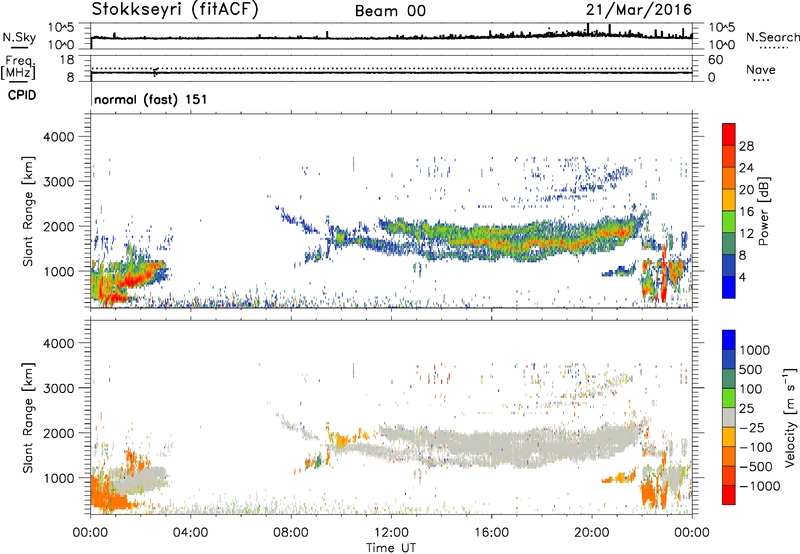800x554 pixels.
Task: Click the 'N.Search' legend label
Action: (772, 37)
